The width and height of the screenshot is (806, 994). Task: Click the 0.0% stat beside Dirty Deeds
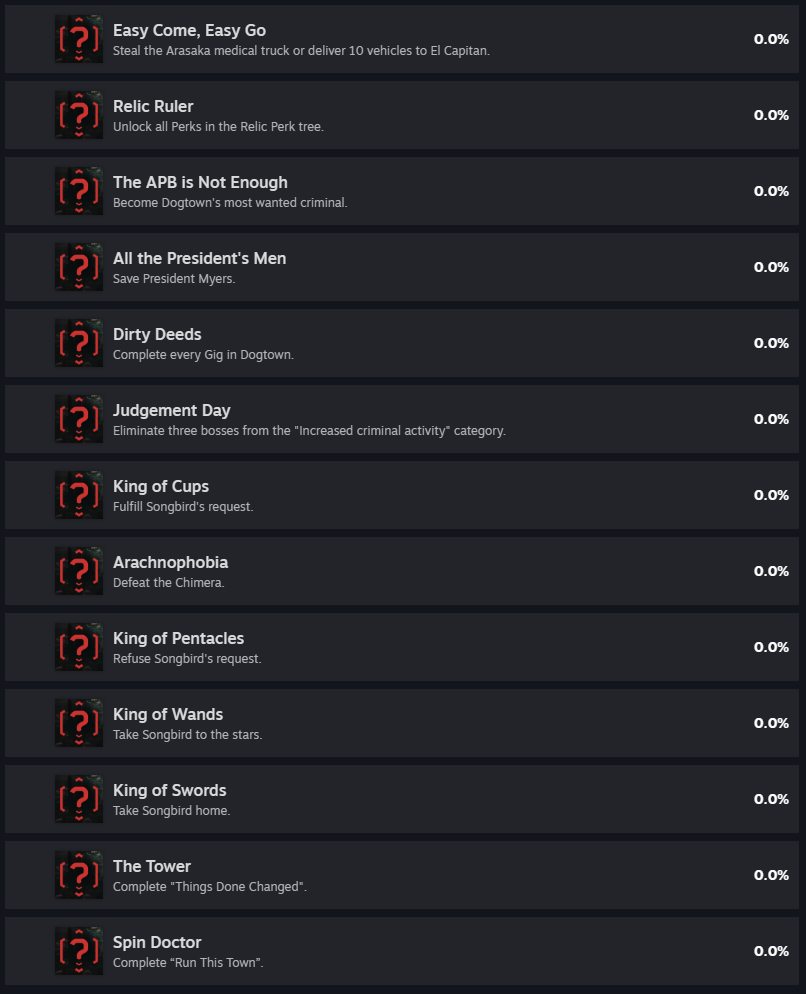tap(770, 342)
